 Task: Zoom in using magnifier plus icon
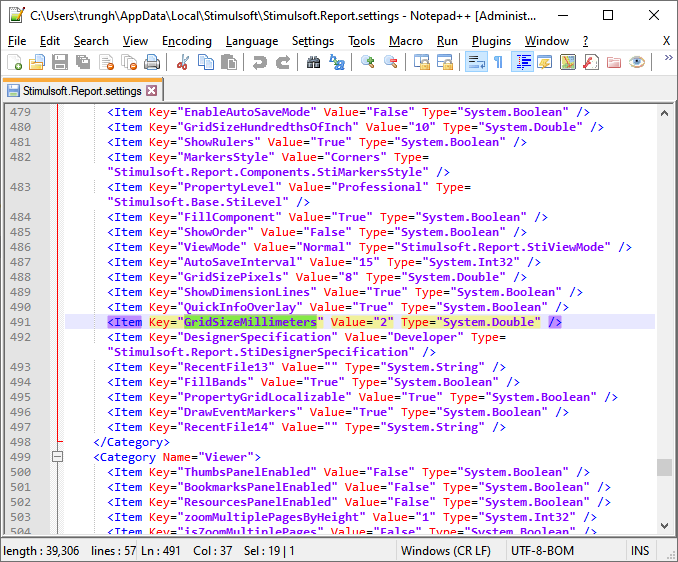tap(368, 62)
